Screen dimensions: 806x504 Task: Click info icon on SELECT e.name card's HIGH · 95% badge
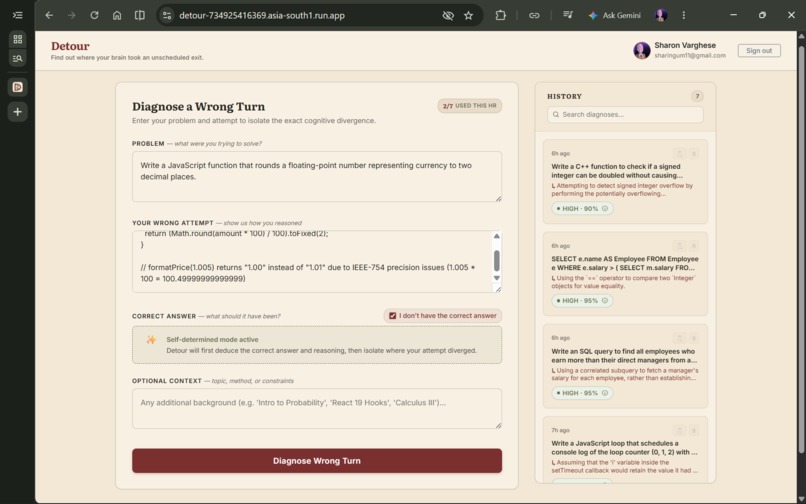605,301
